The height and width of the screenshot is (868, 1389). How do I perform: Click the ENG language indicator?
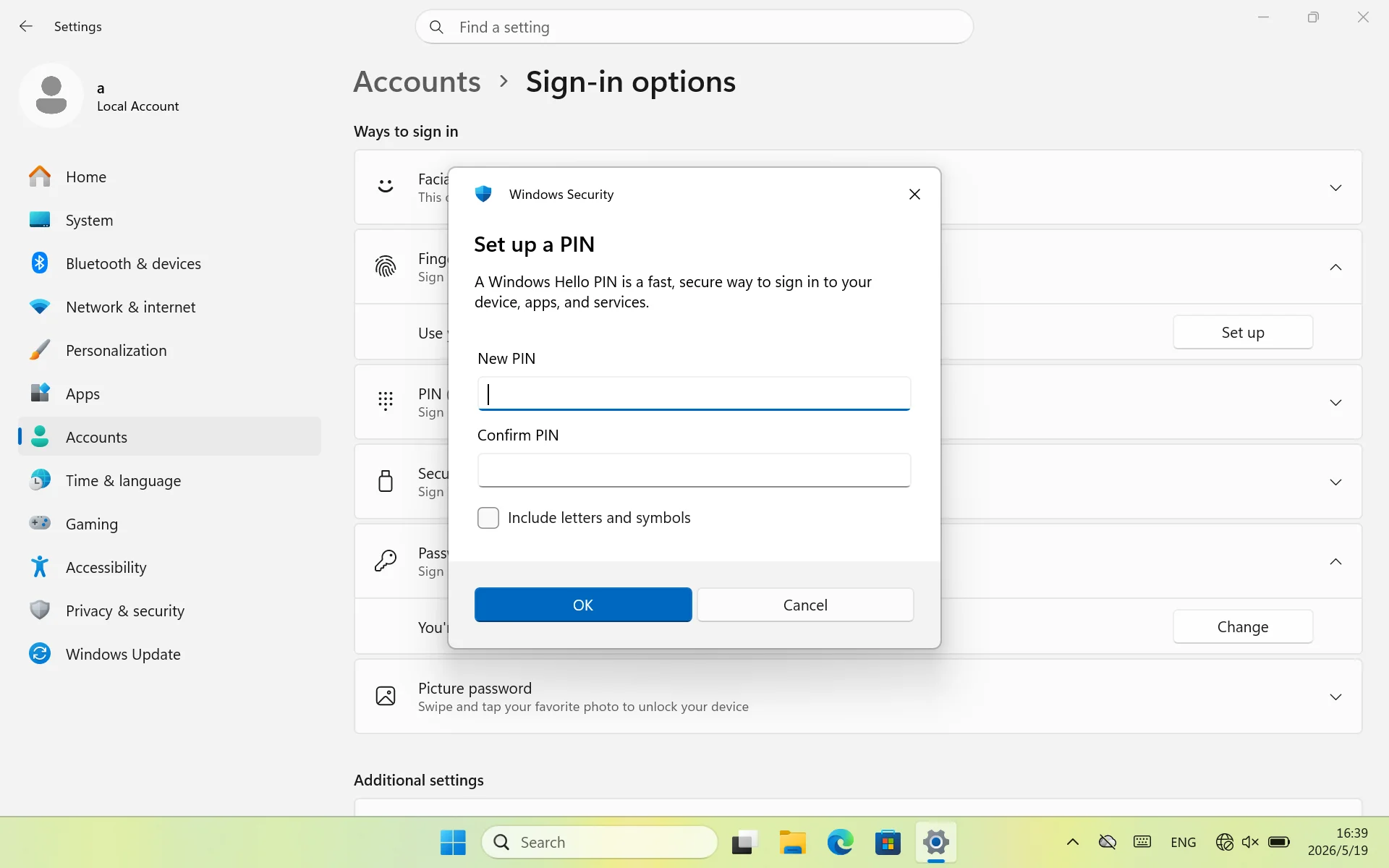tap(1183, 842)
